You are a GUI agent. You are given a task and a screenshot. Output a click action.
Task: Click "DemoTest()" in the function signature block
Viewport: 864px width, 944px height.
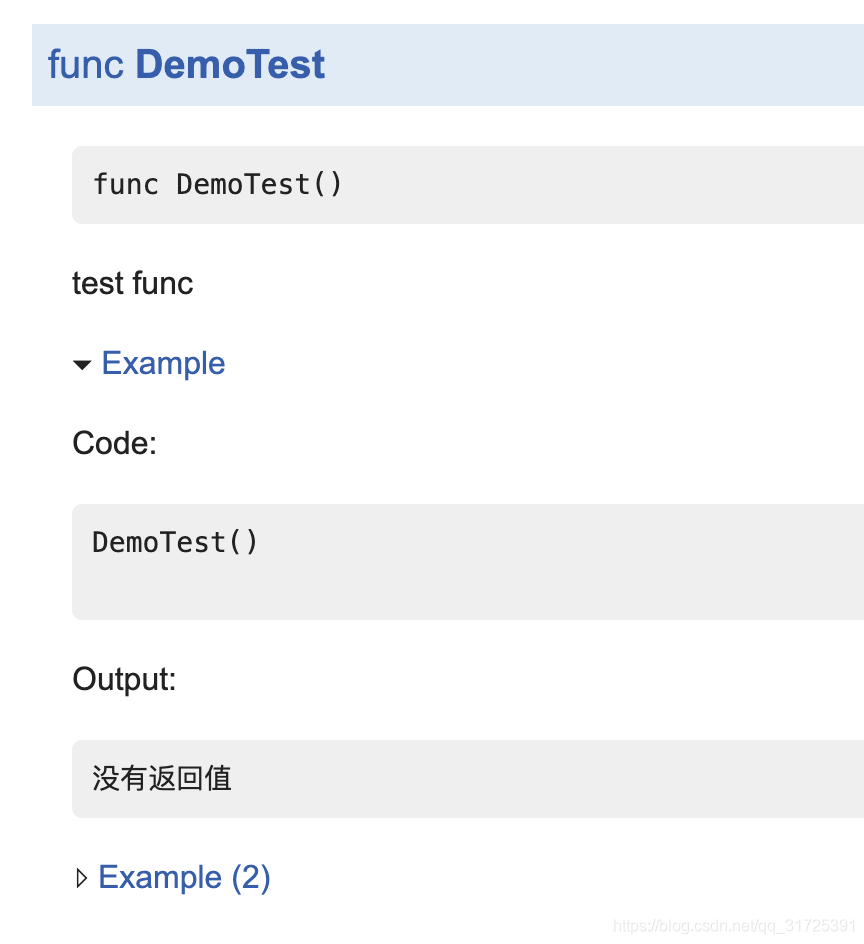[259, 185]
